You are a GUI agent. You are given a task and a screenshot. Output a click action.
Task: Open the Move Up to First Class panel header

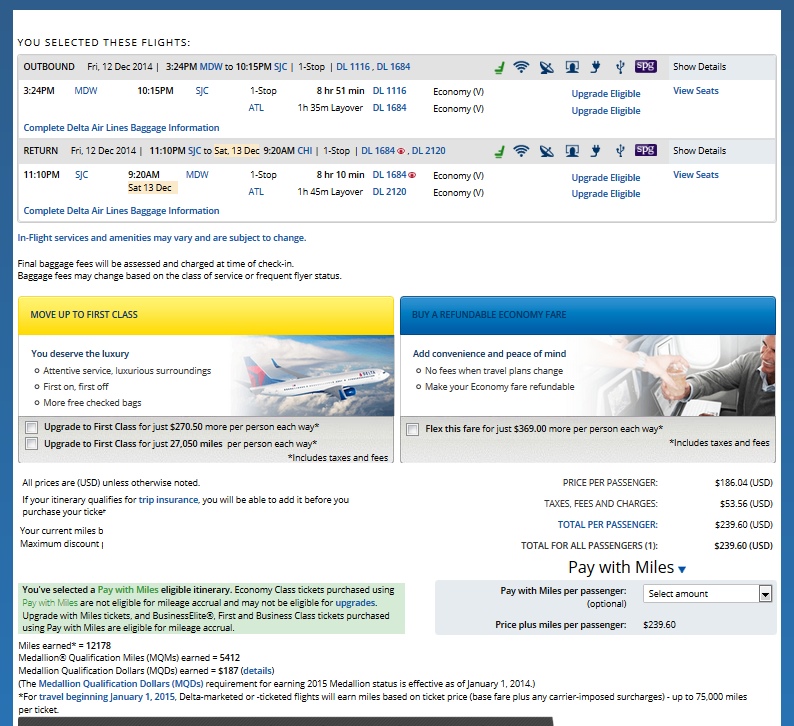pos(206,314)
